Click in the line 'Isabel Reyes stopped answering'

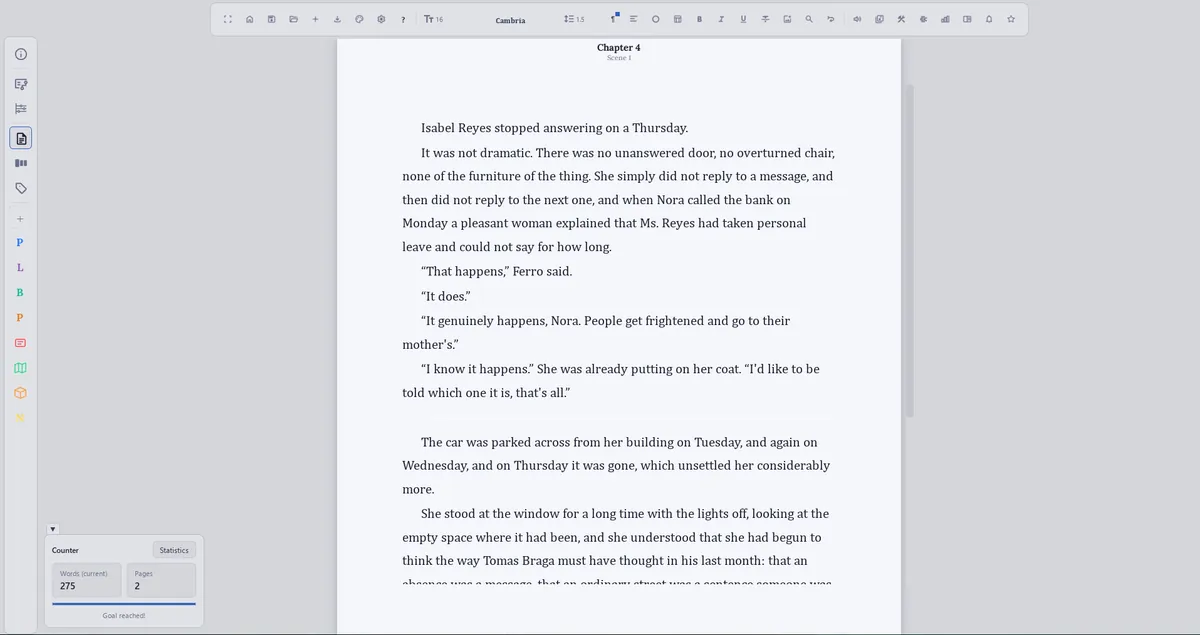(554, 128)
